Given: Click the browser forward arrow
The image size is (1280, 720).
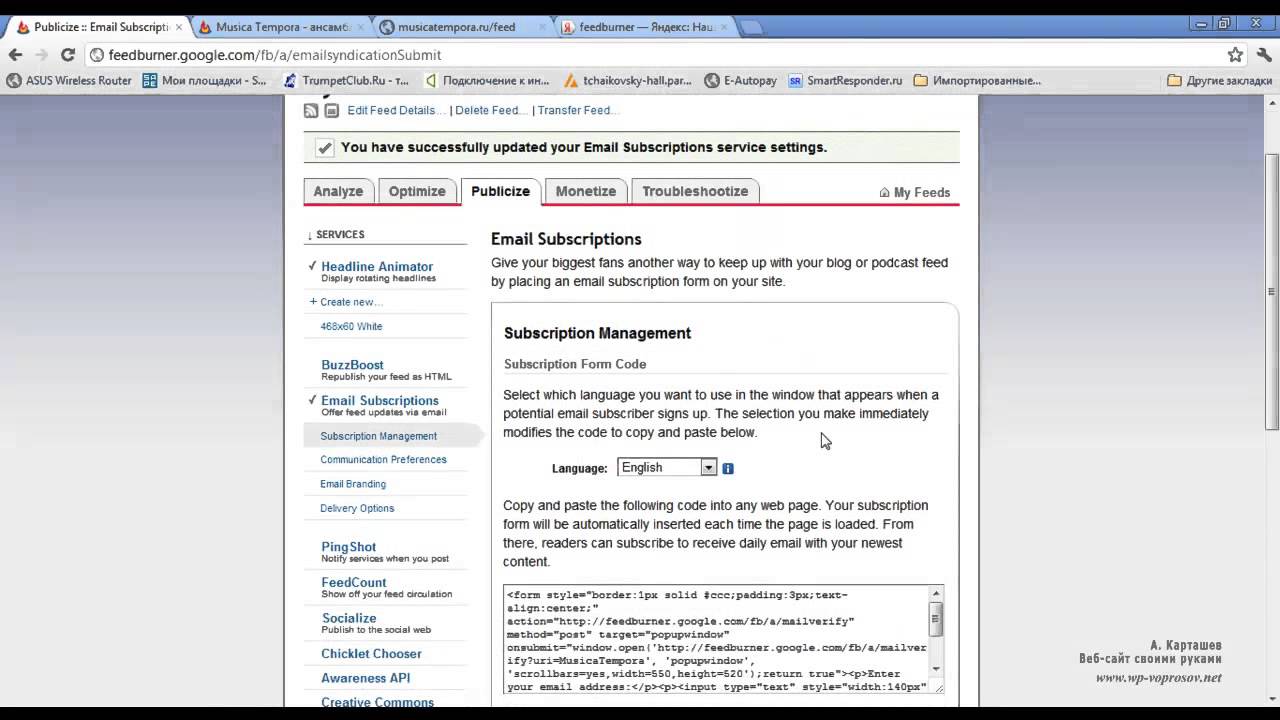Looking at the screenshot, I should [41, 55].
